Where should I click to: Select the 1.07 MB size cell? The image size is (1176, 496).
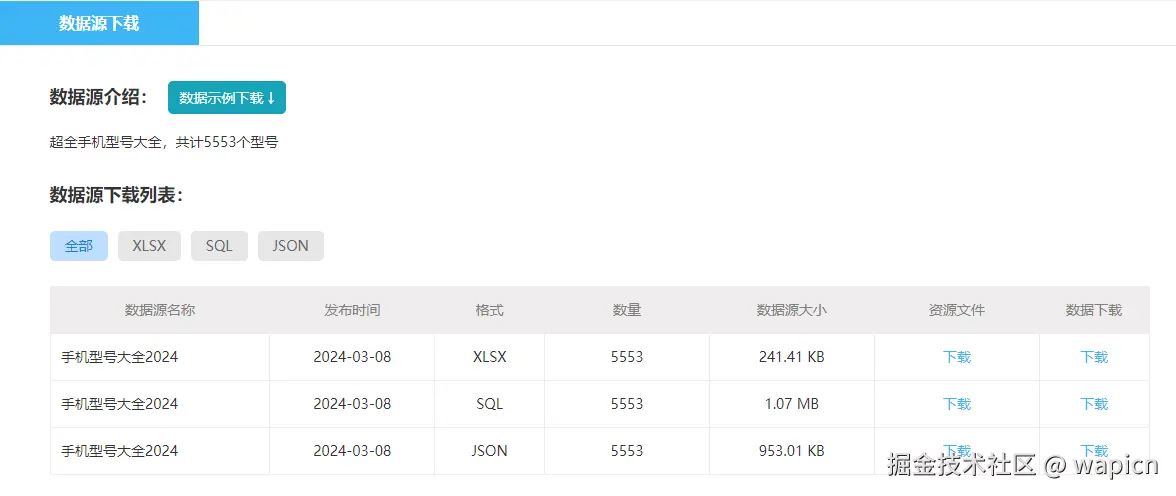pos(792,404)
